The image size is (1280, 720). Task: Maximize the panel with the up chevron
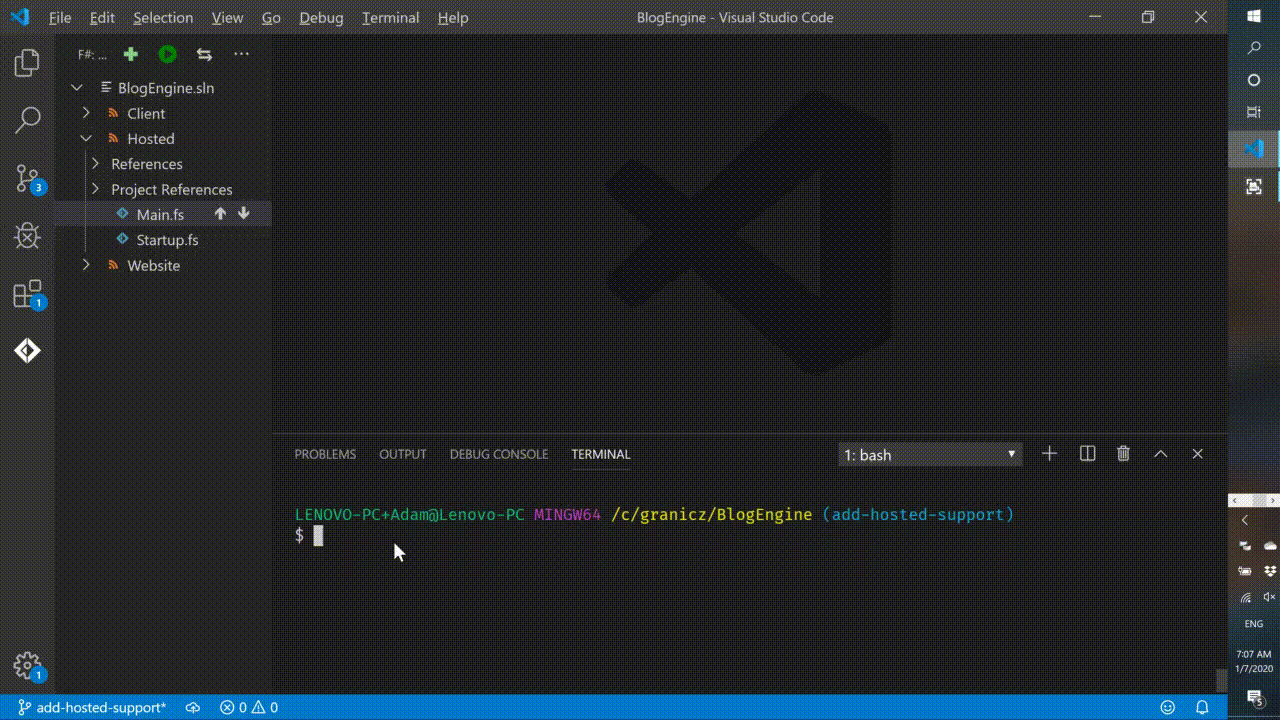pyautogui.click(x=1160, y=454)
